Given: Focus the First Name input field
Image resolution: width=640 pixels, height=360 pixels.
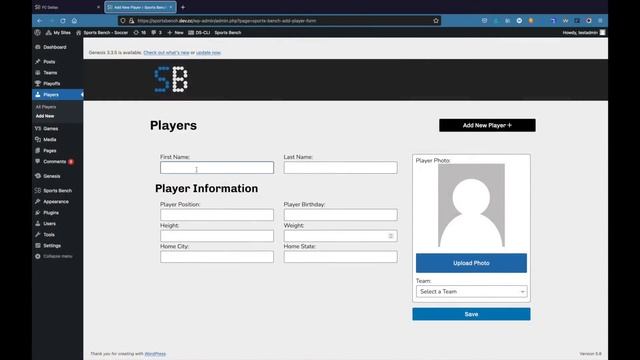Looking at the screenshot, I should tap(217, 167).
